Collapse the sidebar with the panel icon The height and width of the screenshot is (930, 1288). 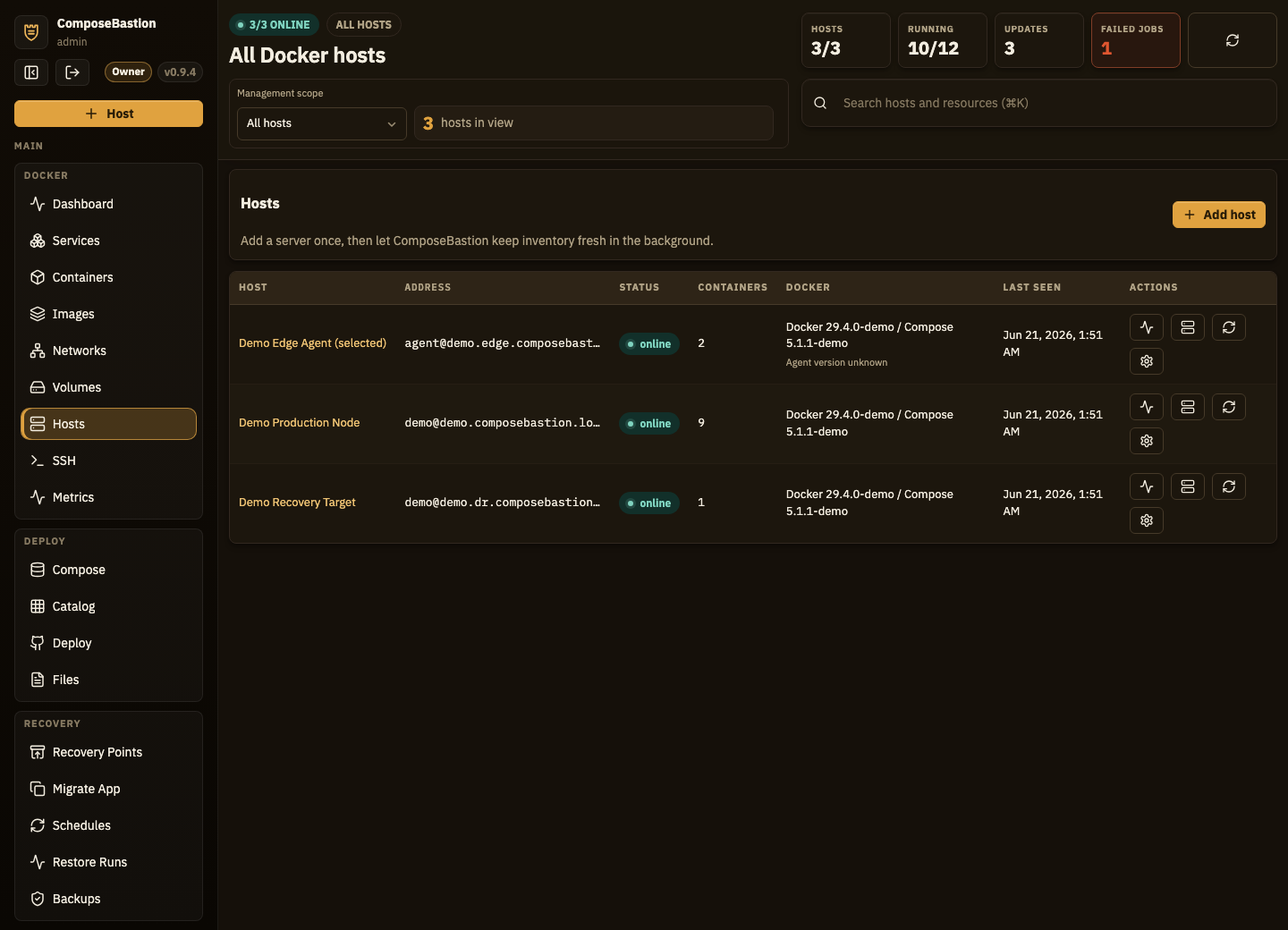coord(31,72)
